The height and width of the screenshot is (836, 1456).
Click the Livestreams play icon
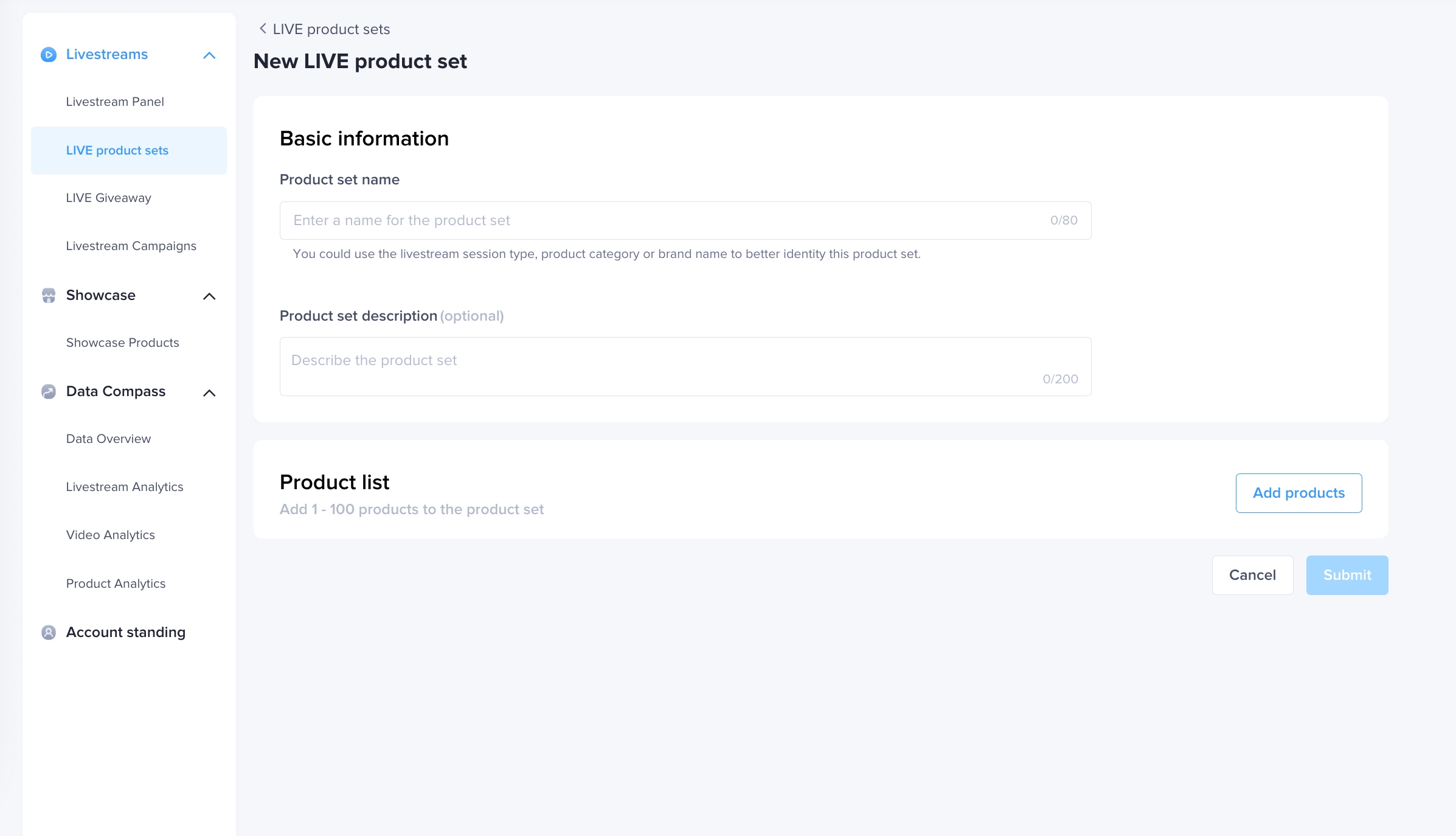point(49,55)
